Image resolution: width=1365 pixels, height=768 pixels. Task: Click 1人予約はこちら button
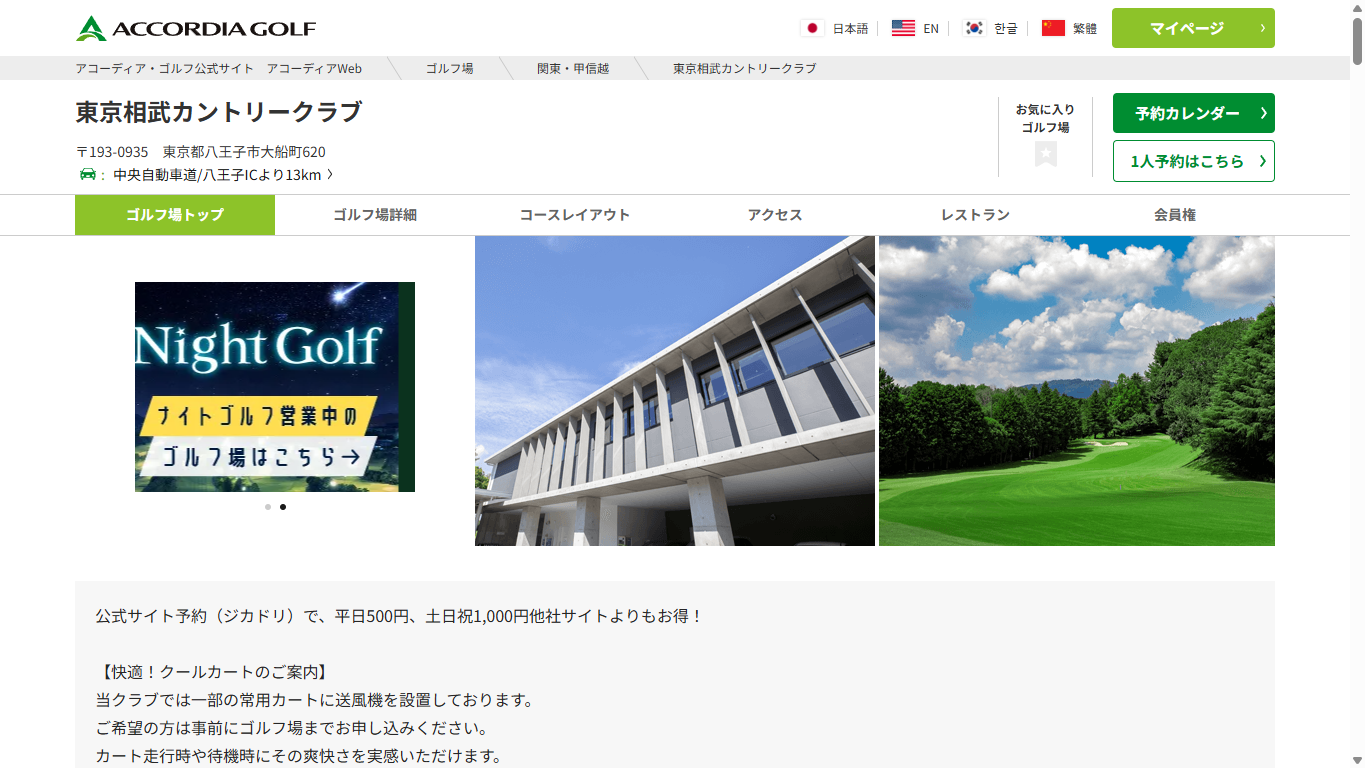point(1193,161)
